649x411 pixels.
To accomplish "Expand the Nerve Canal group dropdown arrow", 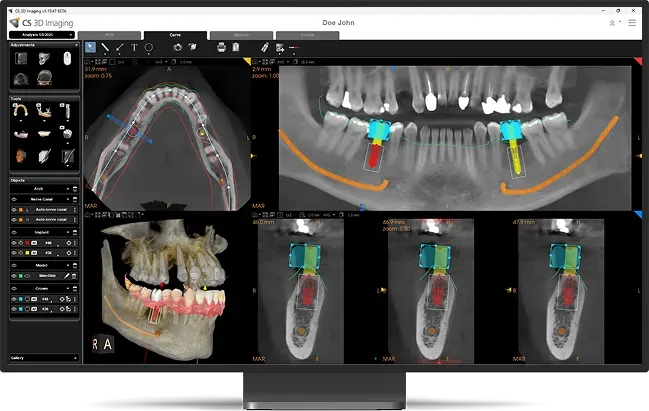I will click(68, 199).
